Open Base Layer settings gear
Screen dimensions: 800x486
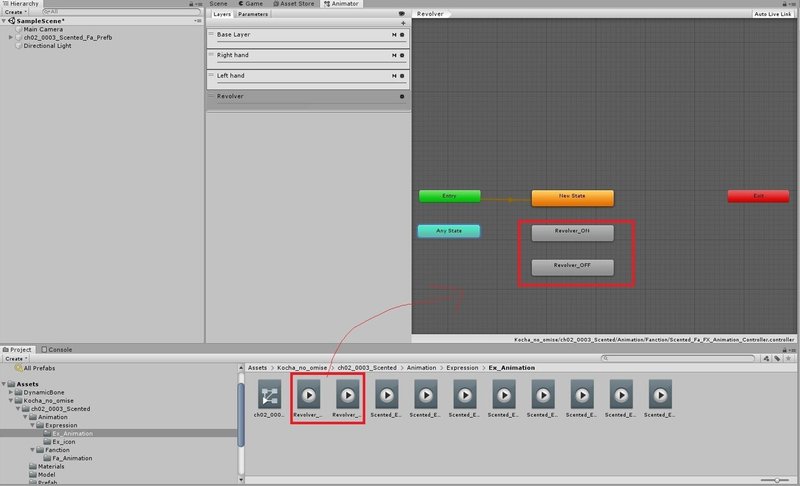(x=402, y=35)
